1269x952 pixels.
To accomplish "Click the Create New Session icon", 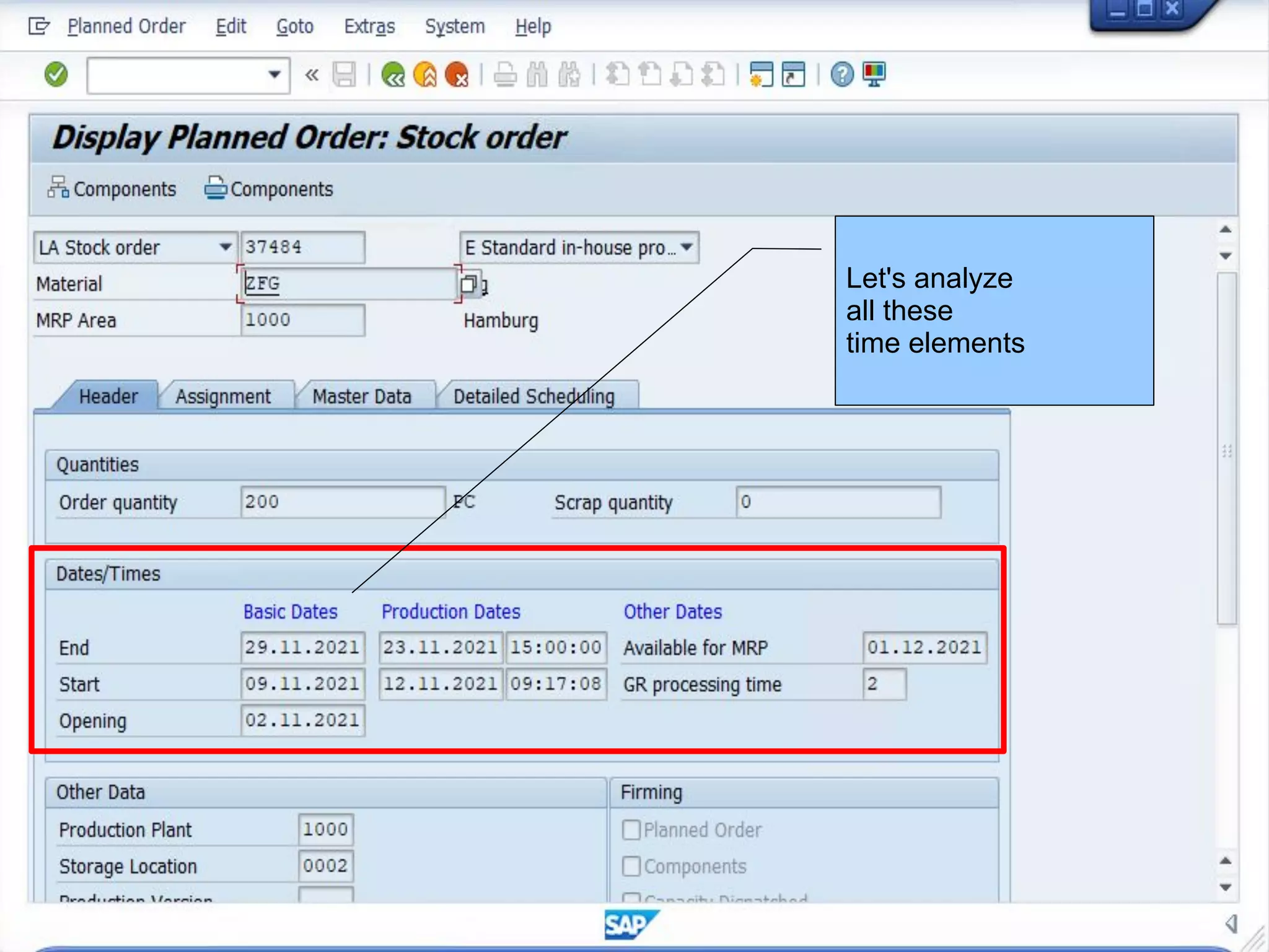I will click(761, 75).
